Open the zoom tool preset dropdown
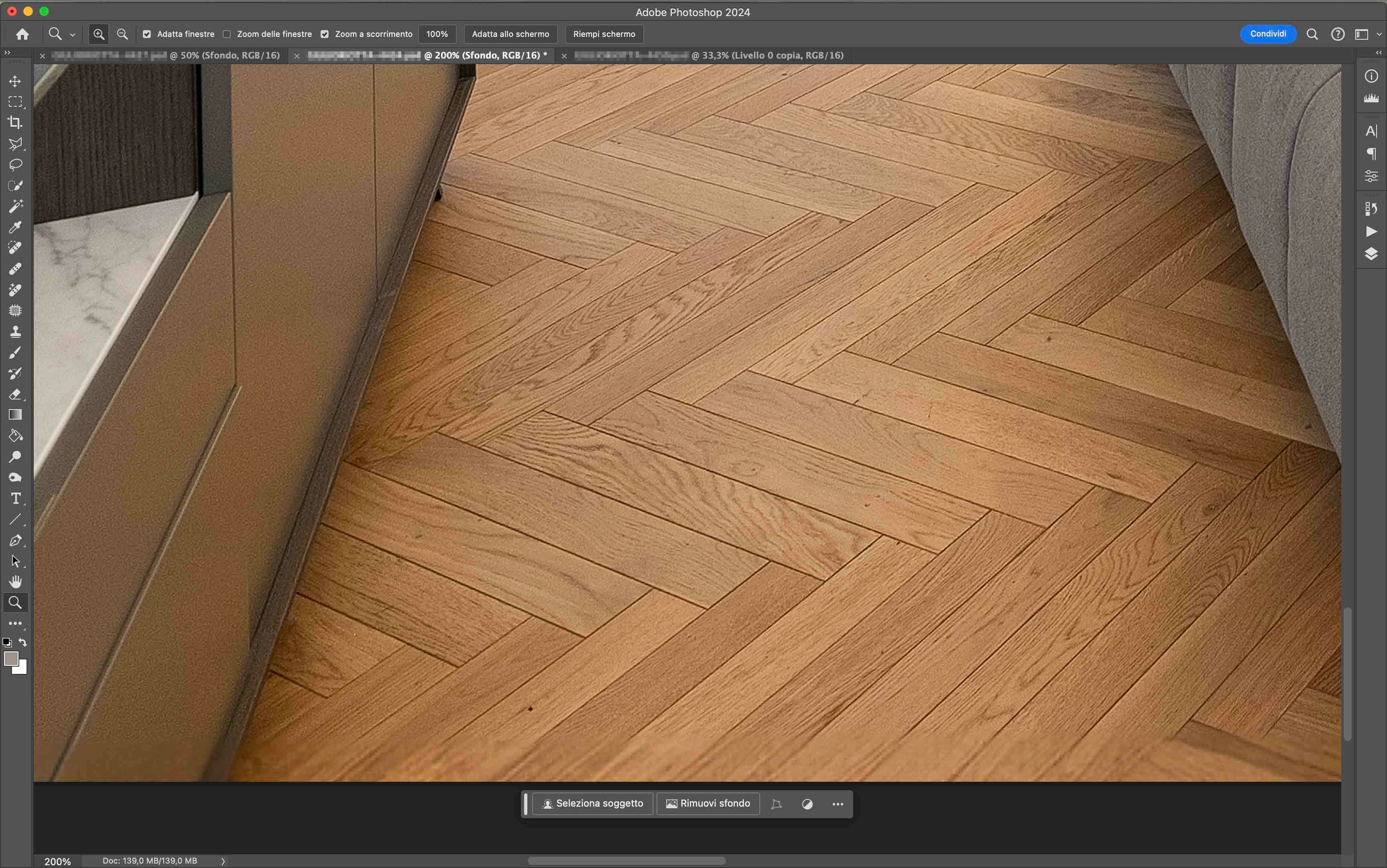The image size is (1387, 868). coord(72,34)
